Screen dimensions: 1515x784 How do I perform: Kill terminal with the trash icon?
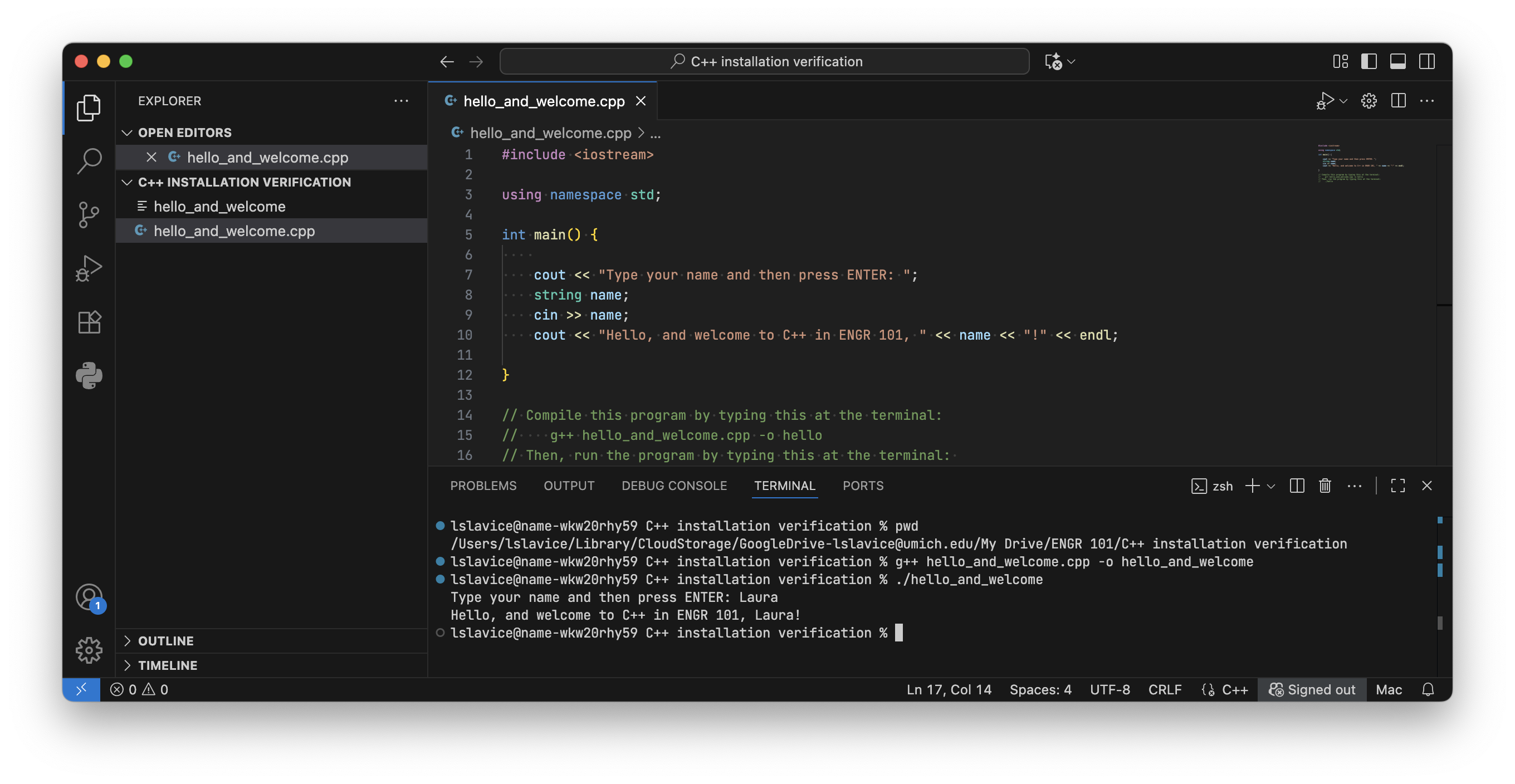tap(1325, 486)
